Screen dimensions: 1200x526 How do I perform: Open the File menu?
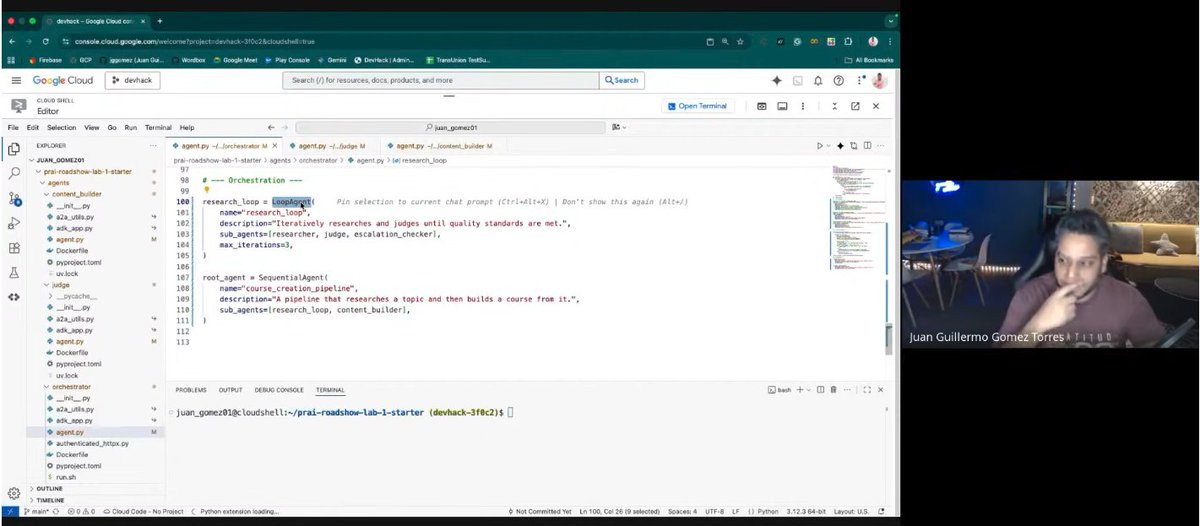(x=14, y=128)
